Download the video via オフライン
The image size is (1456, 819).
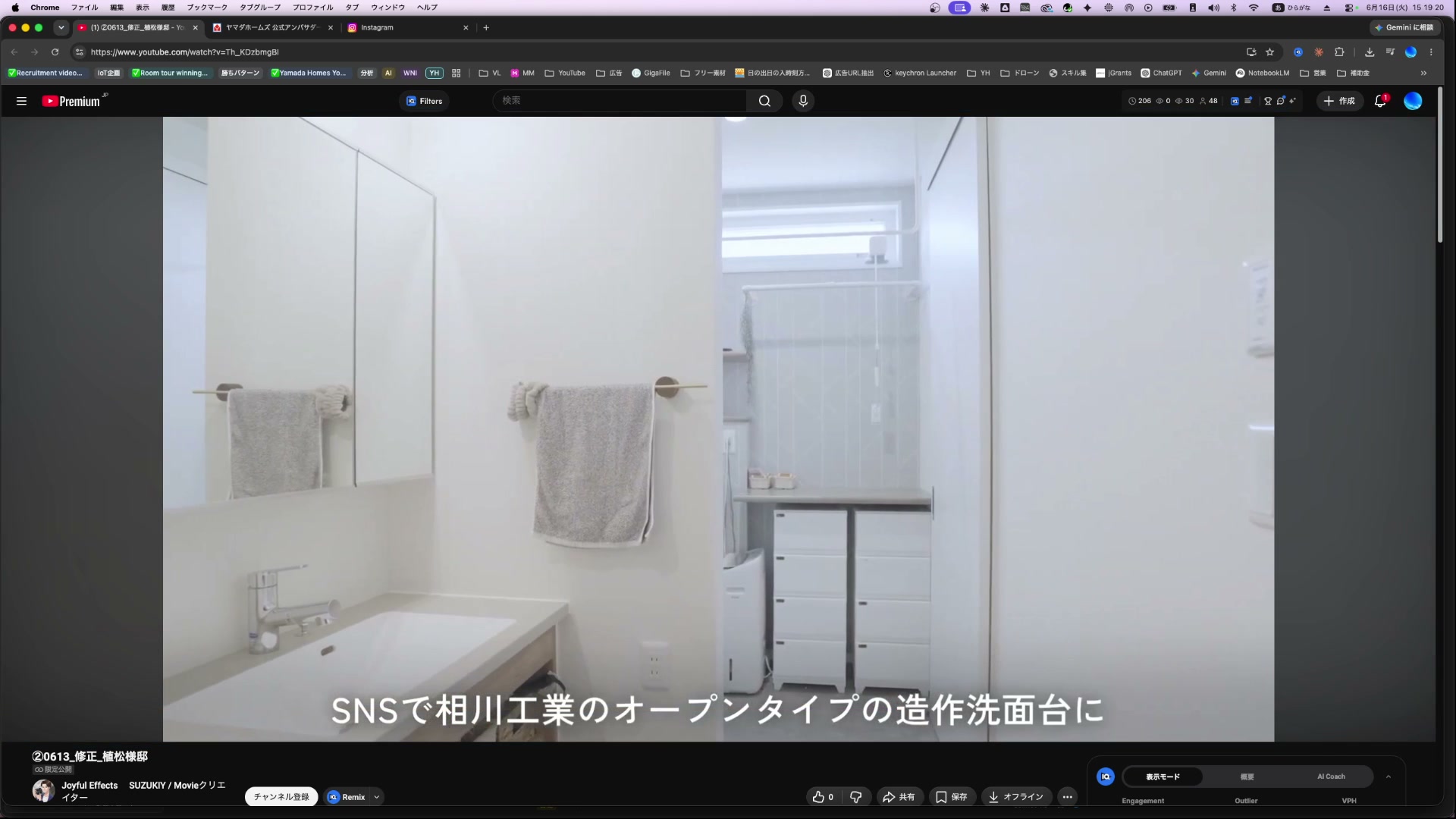(1016, 797)
